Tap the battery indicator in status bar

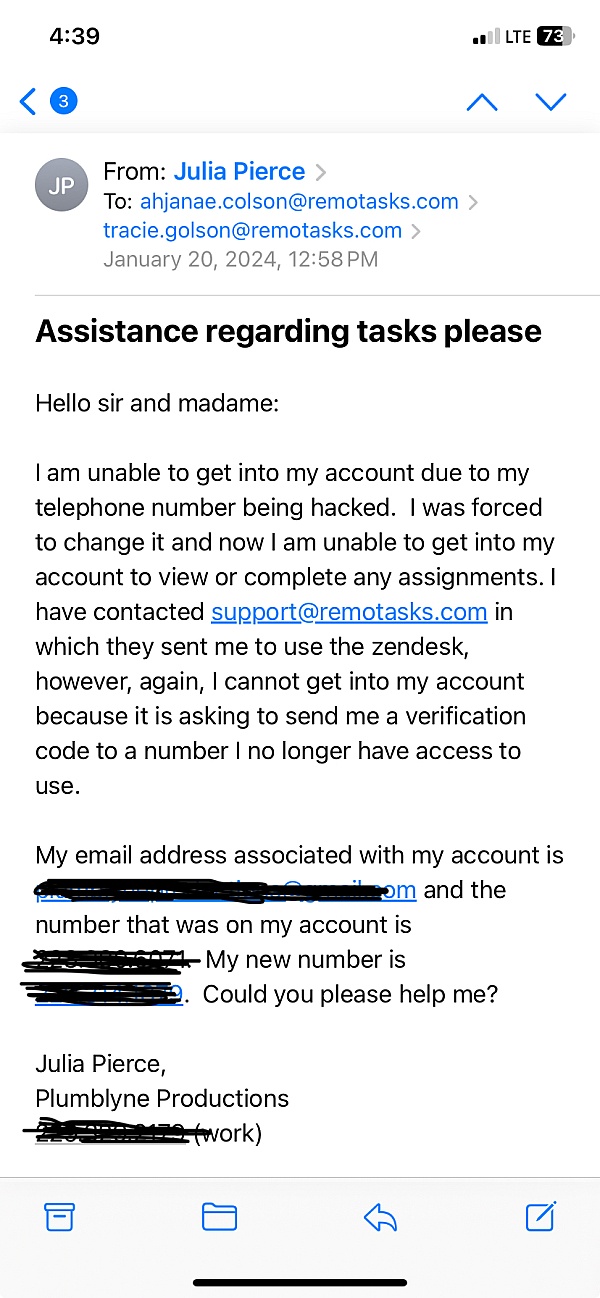click(555, 36)
